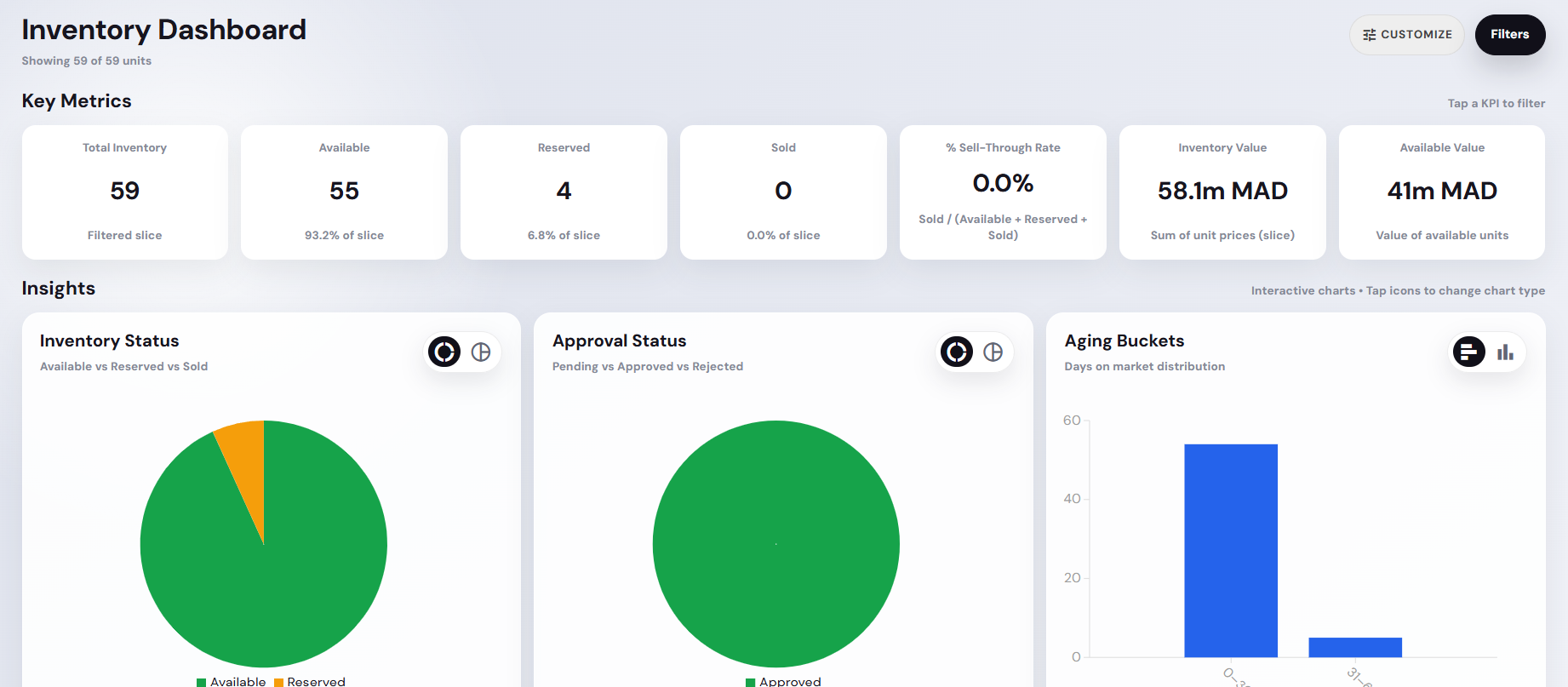Screen dimensions: 1568x687
Task: Click 'Days on market distribution' subtitle
Action: [1145, 366]
